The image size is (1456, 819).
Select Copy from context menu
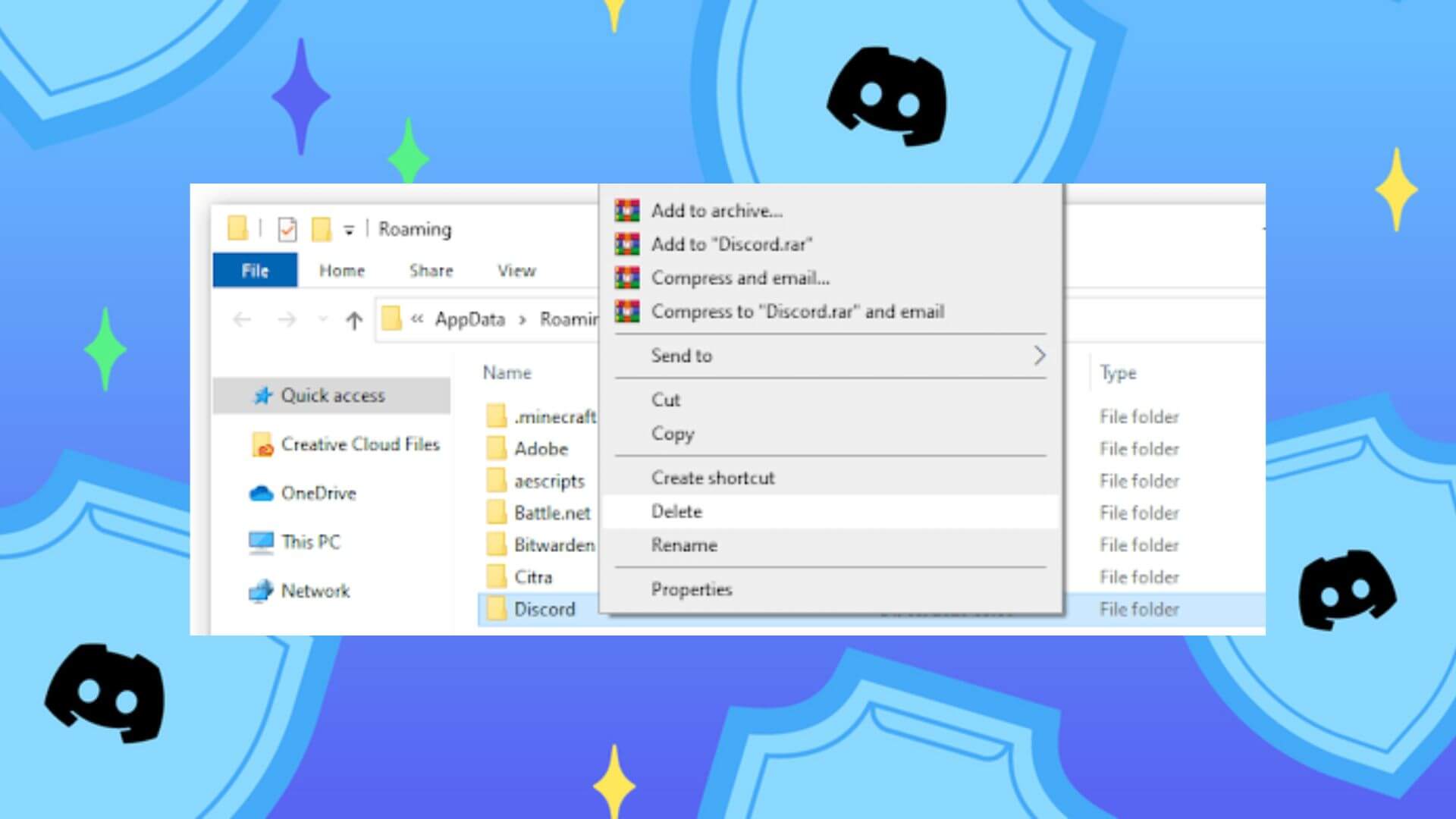(x=830, y=434)
